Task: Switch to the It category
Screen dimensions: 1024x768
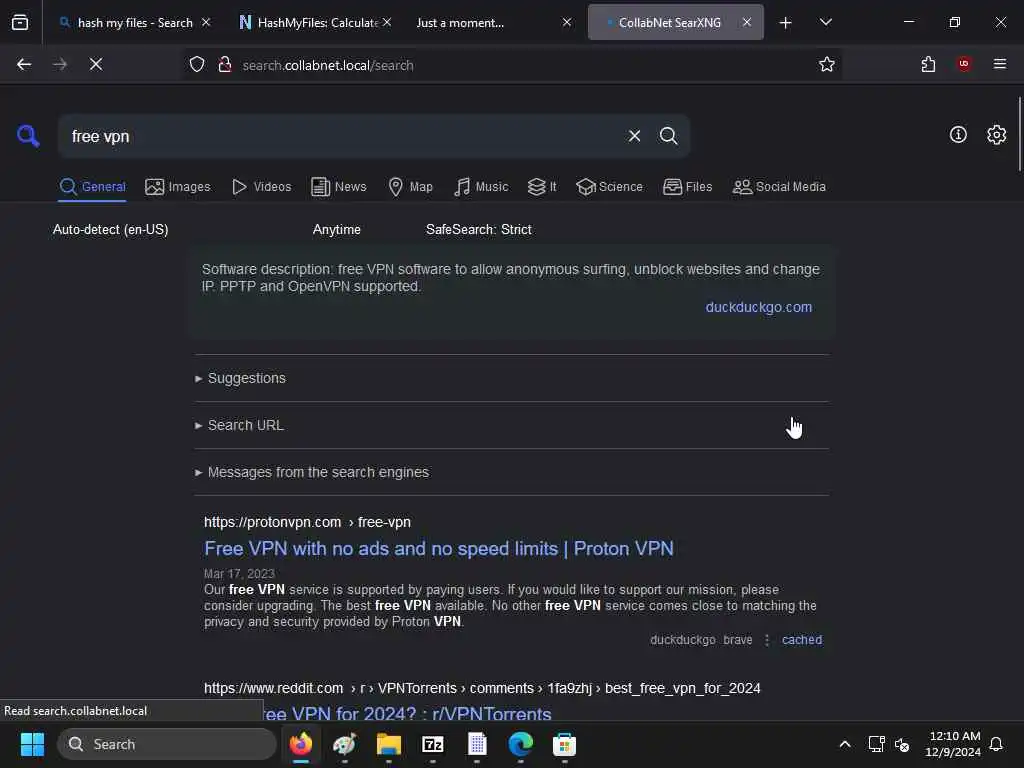Action: [541, 187]
